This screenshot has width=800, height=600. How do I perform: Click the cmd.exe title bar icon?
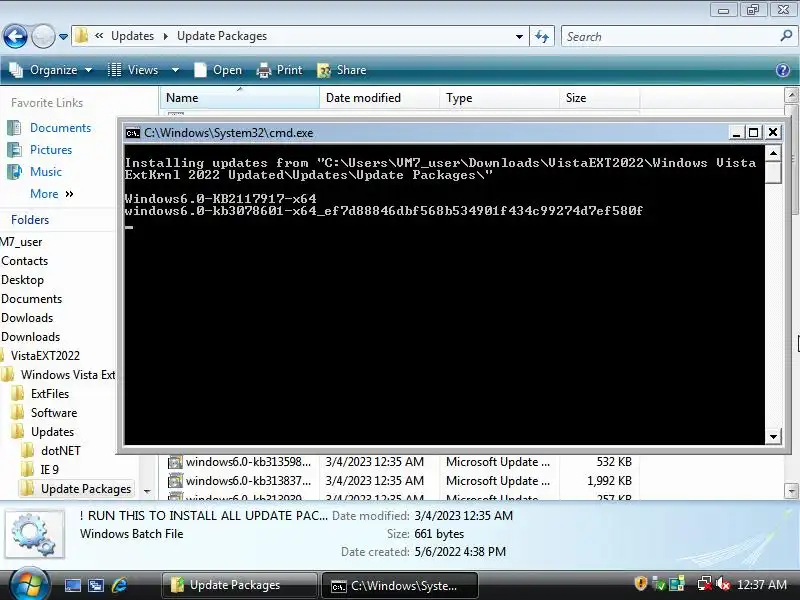pos(133,133)
